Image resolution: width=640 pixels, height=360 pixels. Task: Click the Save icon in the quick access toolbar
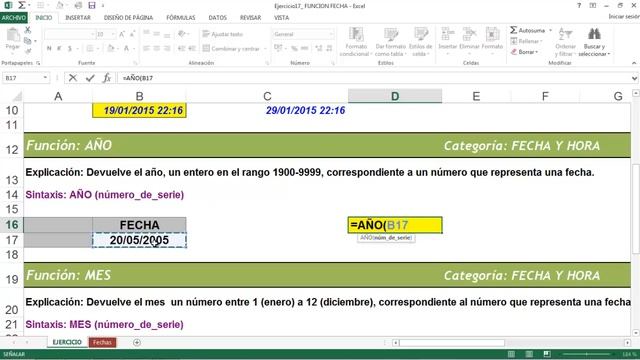pyautogui.click(x=92, y=5)
